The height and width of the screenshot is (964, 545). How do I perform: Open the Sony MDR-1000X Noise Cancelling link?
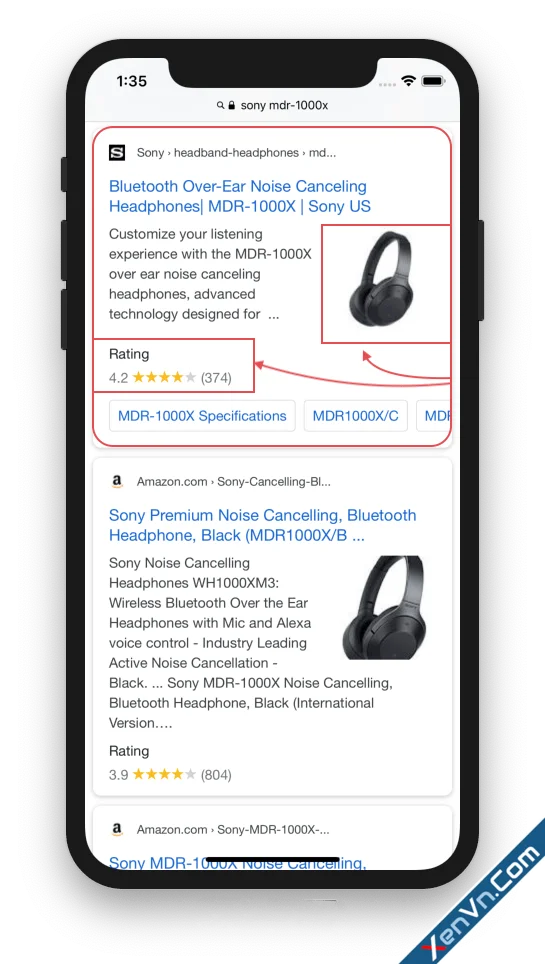(x=237, y=862)
